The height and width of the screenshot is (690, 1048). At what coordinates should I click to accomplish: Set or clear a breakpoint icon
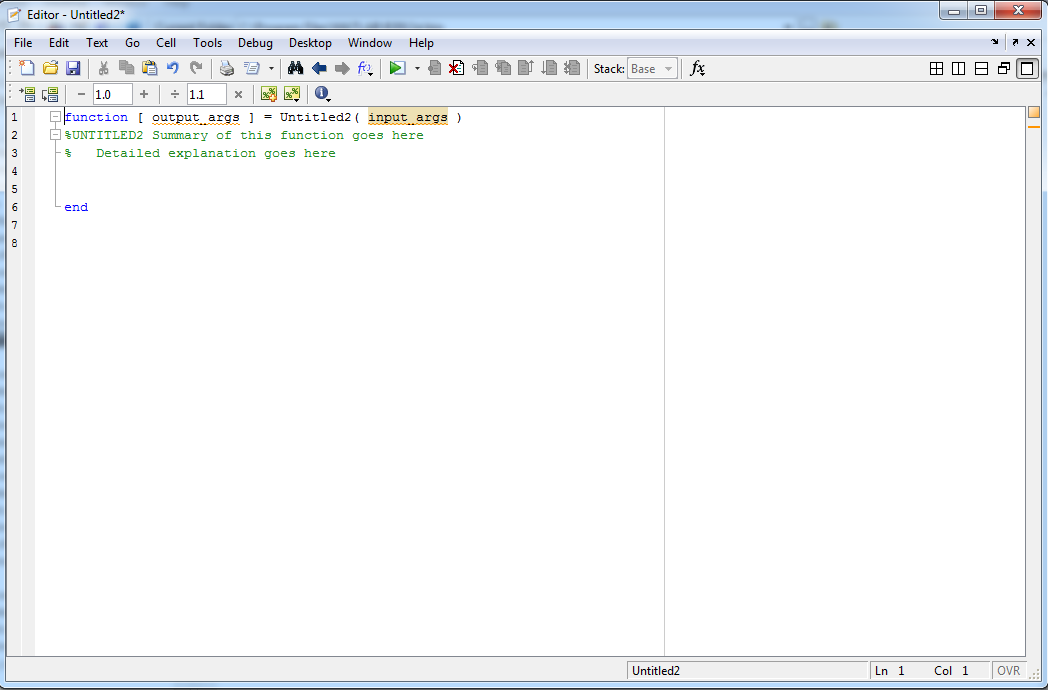[x=434, y=68]
